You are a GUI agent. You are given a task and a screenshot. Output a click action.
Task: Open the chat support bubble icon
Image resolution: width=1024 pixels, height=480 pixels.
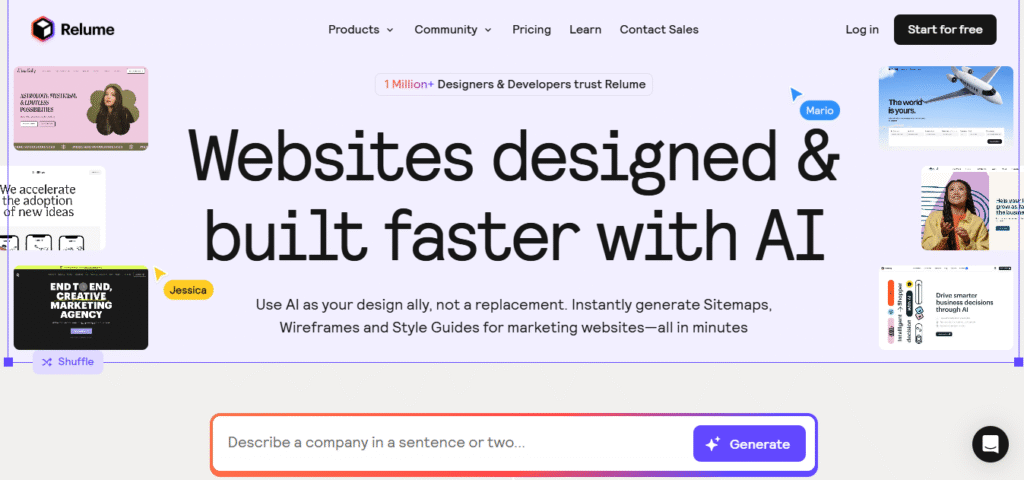point(990,444)
